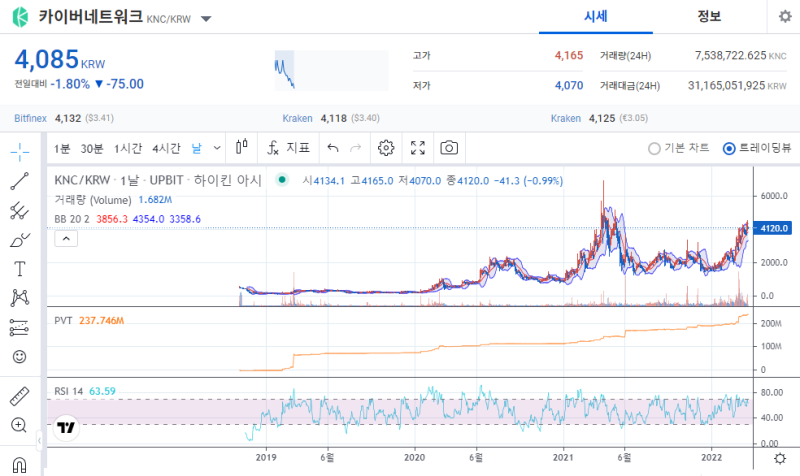Set interval to 30분

click(x=92, y=148)
